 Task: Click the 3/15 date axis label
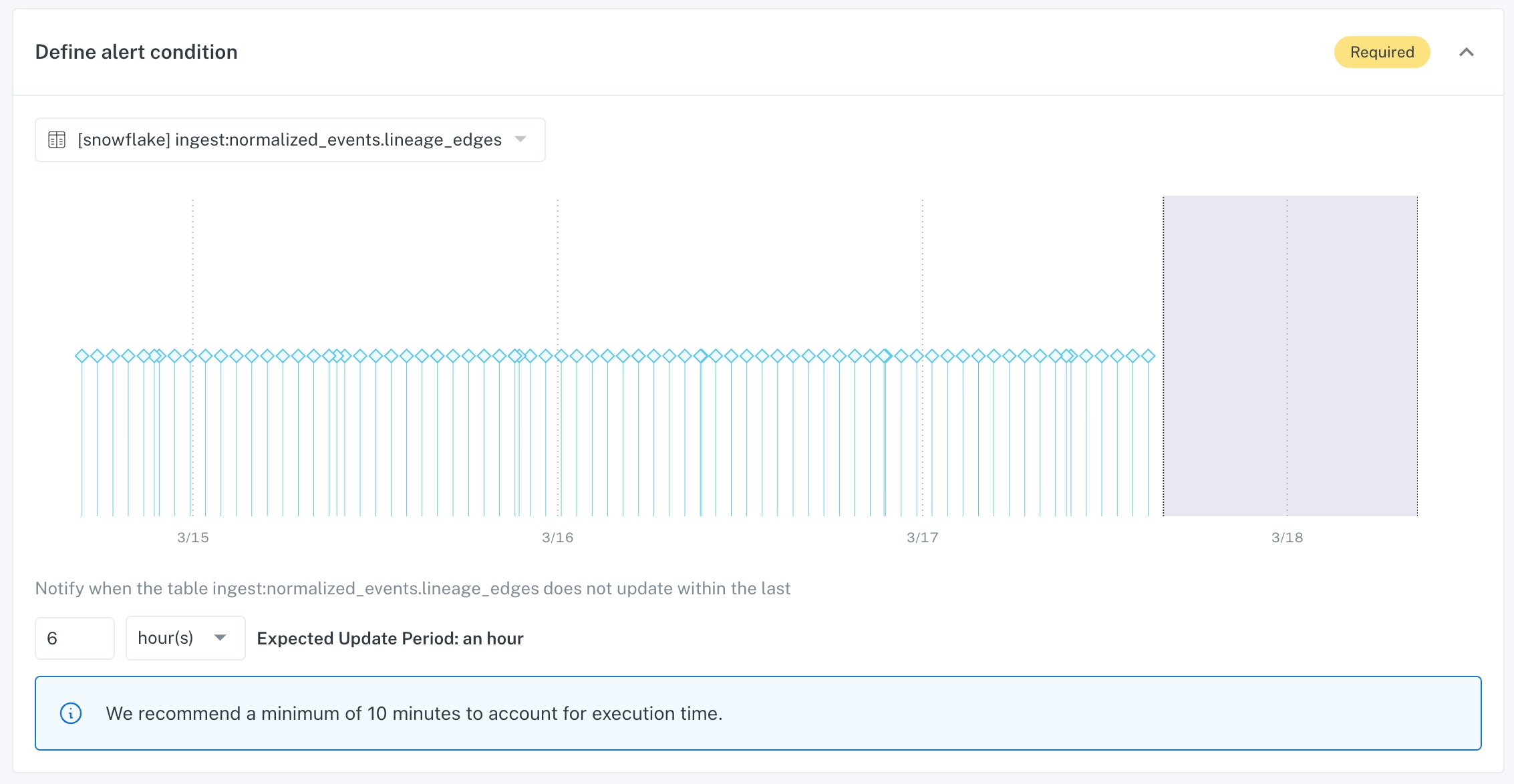pyautogui.click(x=192, y=538)
